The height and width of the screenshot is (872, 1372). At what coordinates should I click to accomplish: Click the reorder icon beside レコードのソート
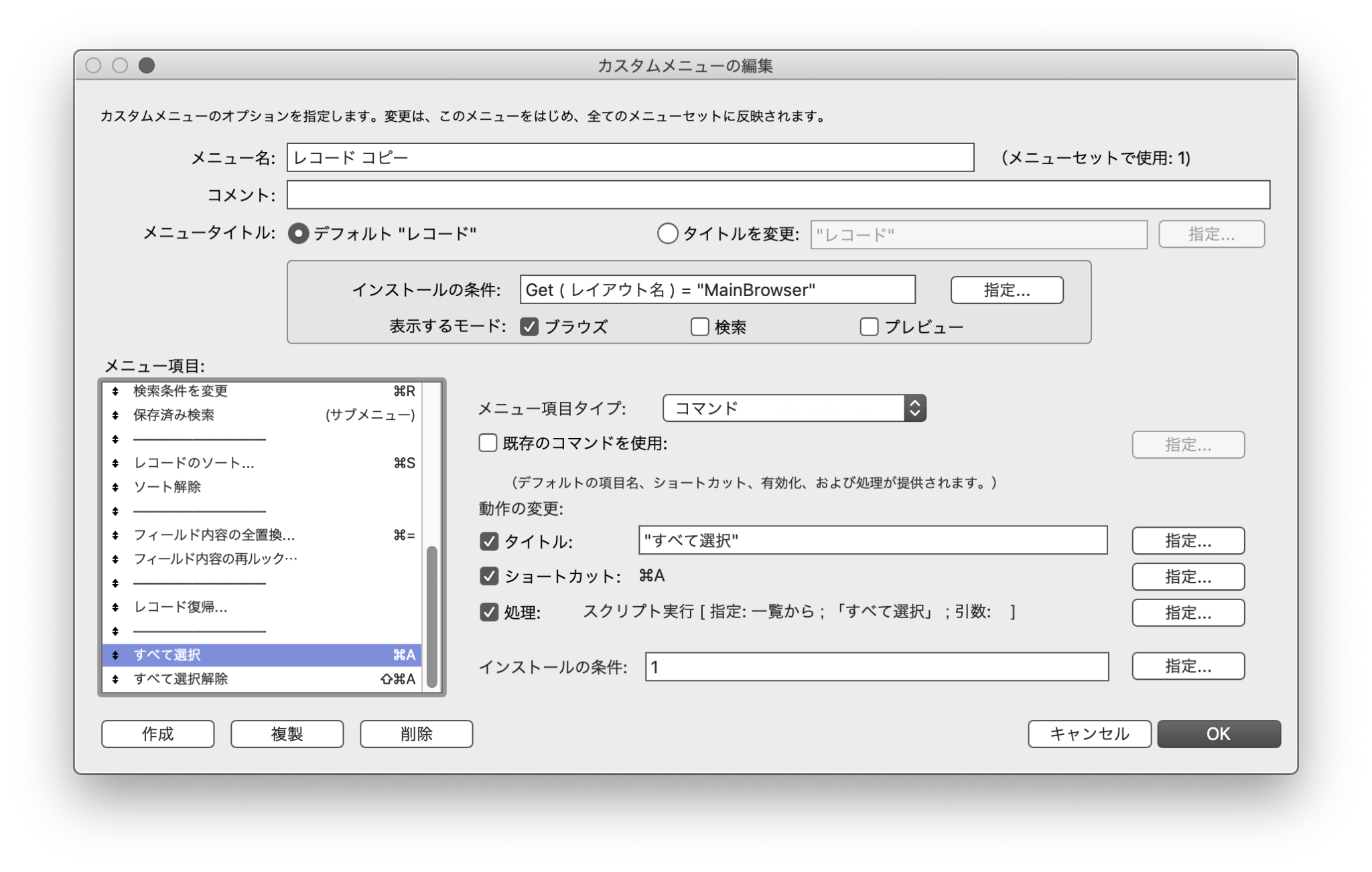[x=114, y=462]
